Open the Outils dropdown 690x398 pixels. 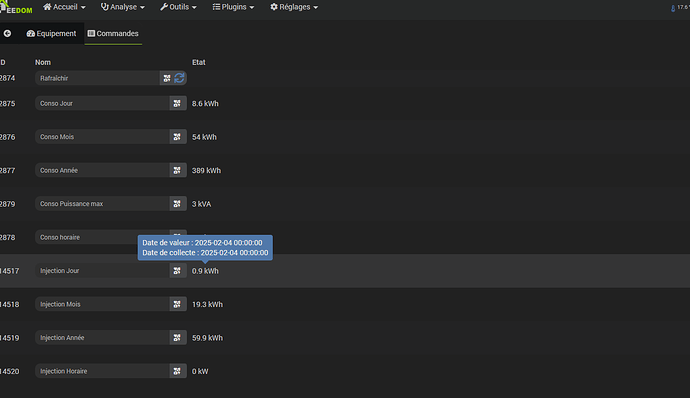(178, 7)
